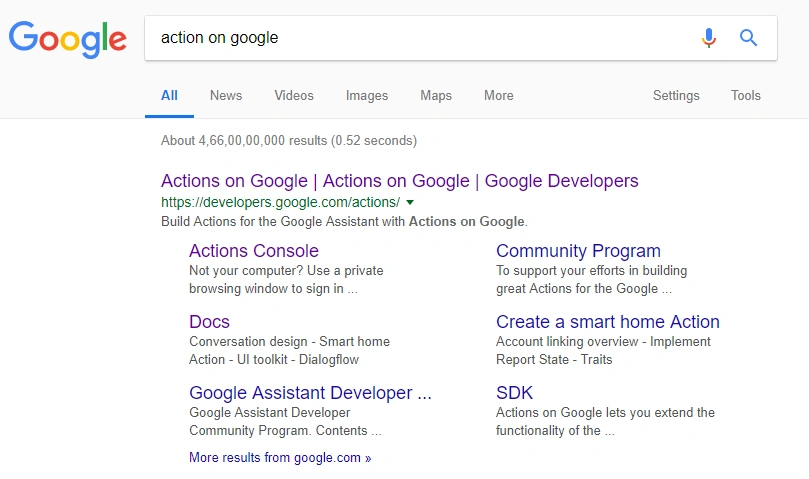Open the Images tab
Screen dimensions: 809x479
click(367, 95)
